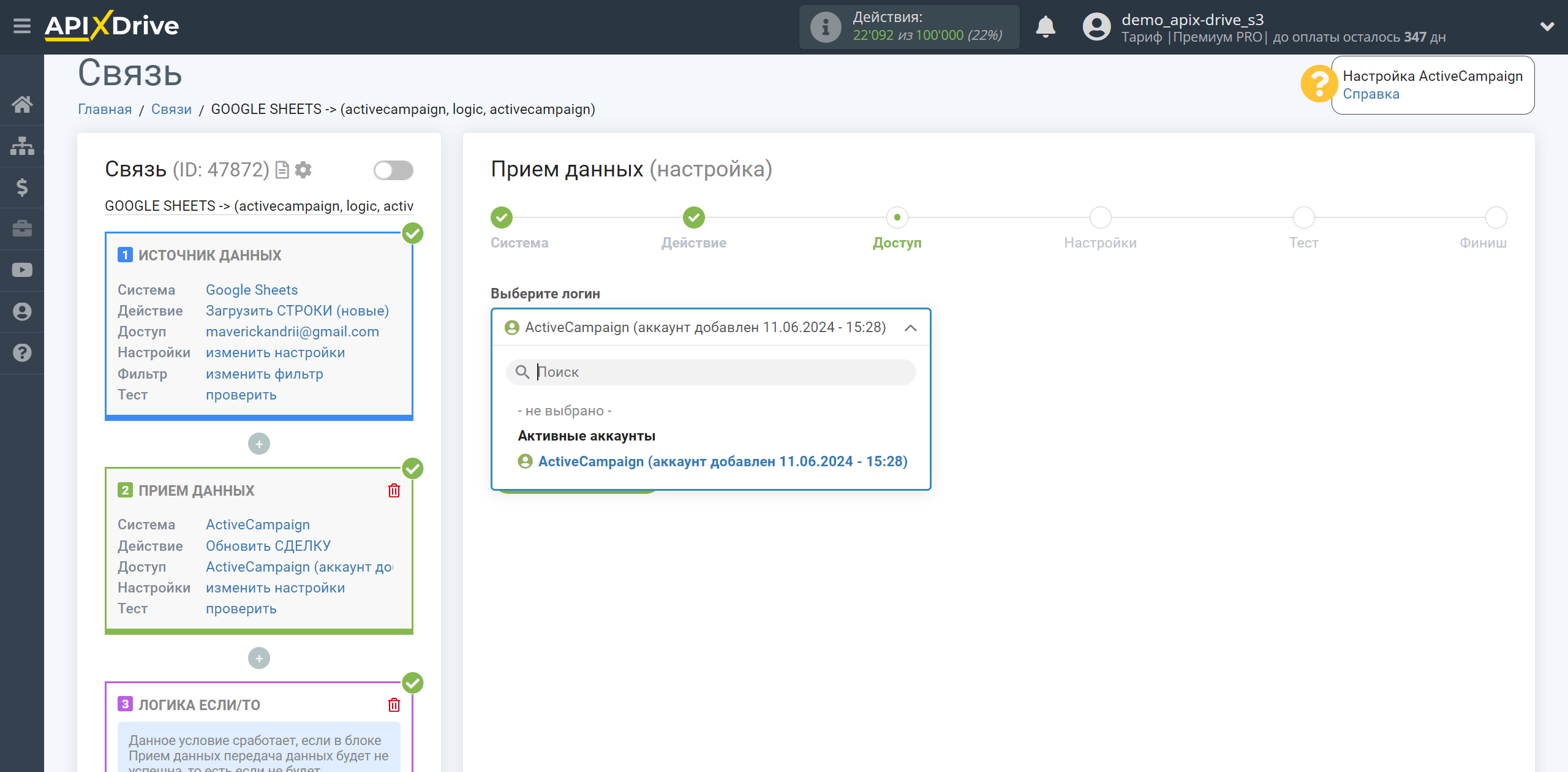Delete the ЛОГИКА ЕСЛИ/ТО block
The image size is (1568, 772).
point(394,705)
